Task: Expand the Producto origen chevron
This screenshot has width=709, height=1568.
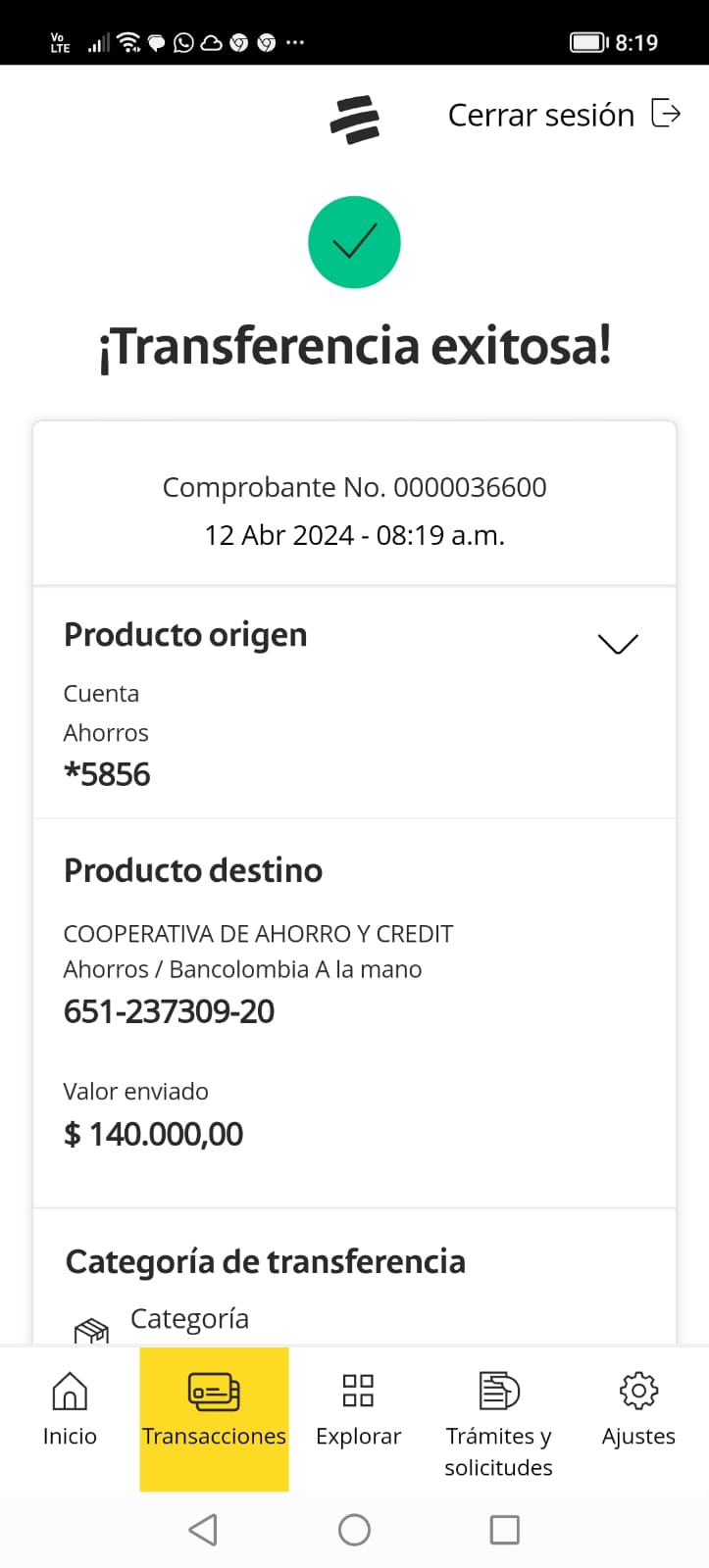Action: coord(618,643)
